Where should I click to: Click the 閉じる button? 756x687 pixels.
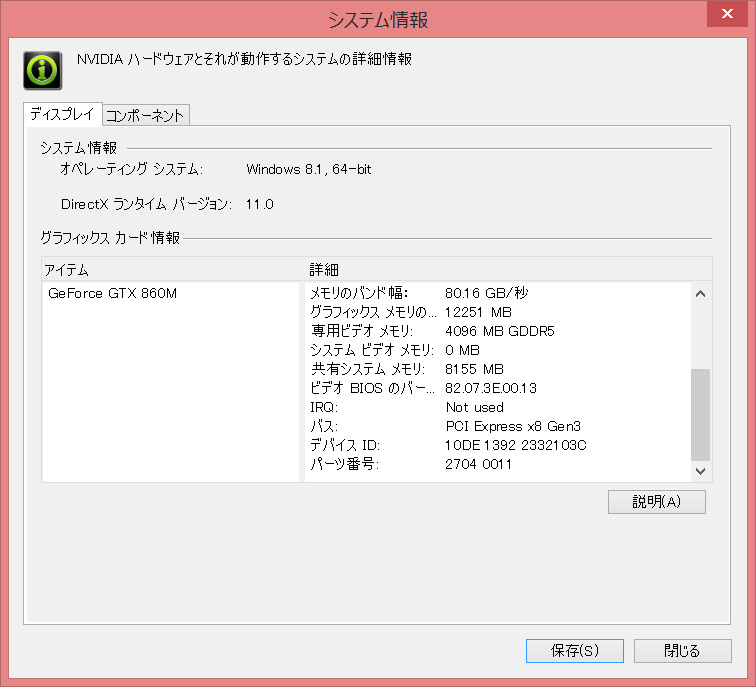click(x=682, y=651)
